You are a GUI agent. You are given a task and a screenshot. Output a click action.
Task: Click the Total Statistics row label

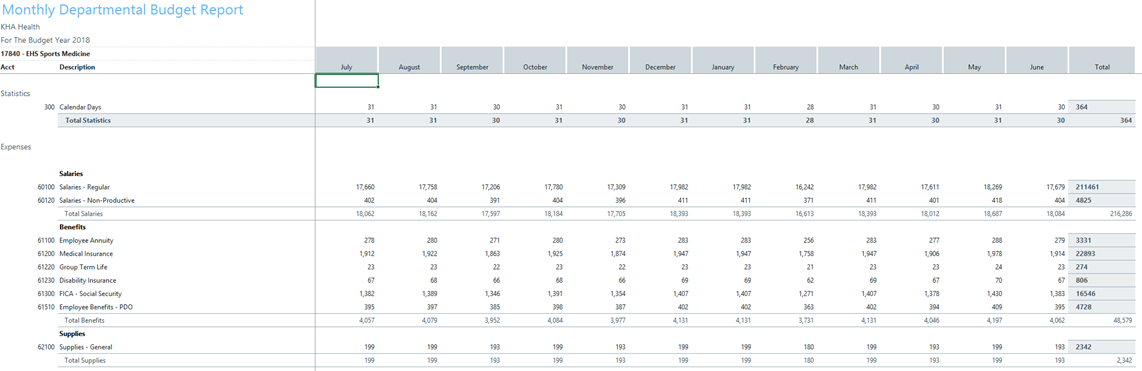[88, 120]
